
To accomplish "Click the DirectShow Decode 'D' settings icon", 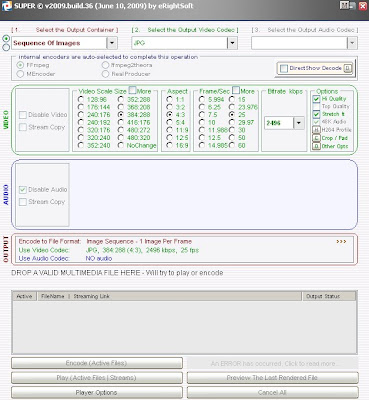I will [348, 68].
